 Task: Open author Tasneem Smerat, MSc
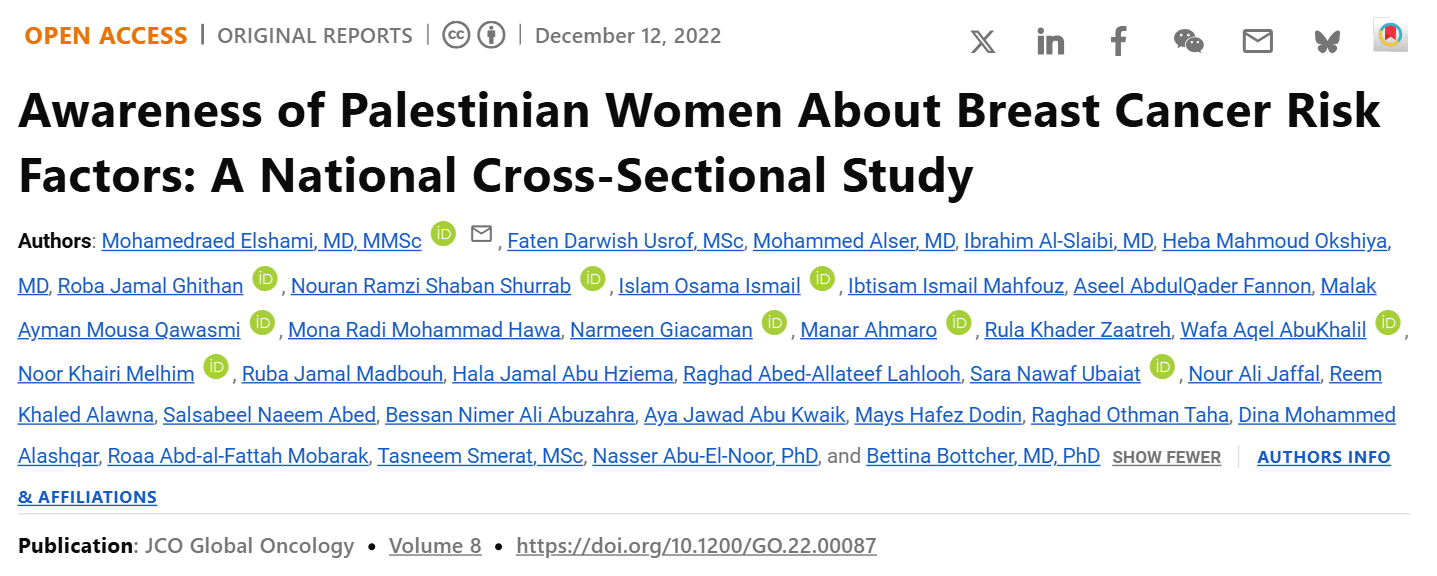point(479,456)
